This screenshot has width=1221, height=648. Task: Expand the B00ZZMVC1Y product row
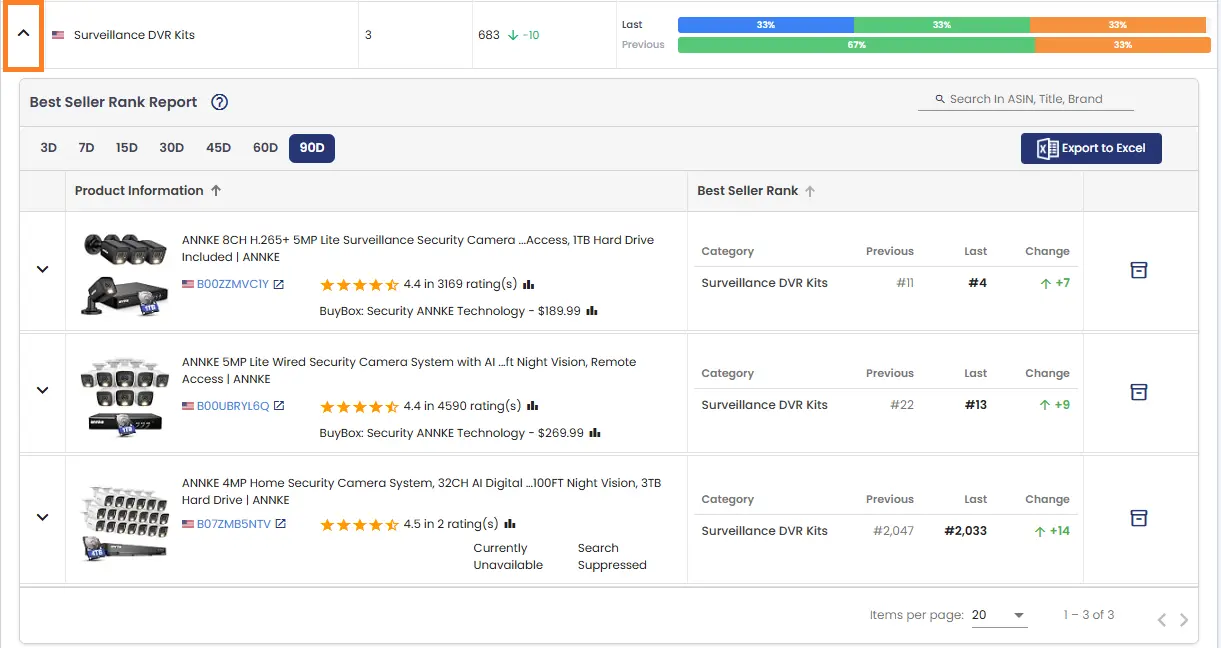click(x=42, y=269)
